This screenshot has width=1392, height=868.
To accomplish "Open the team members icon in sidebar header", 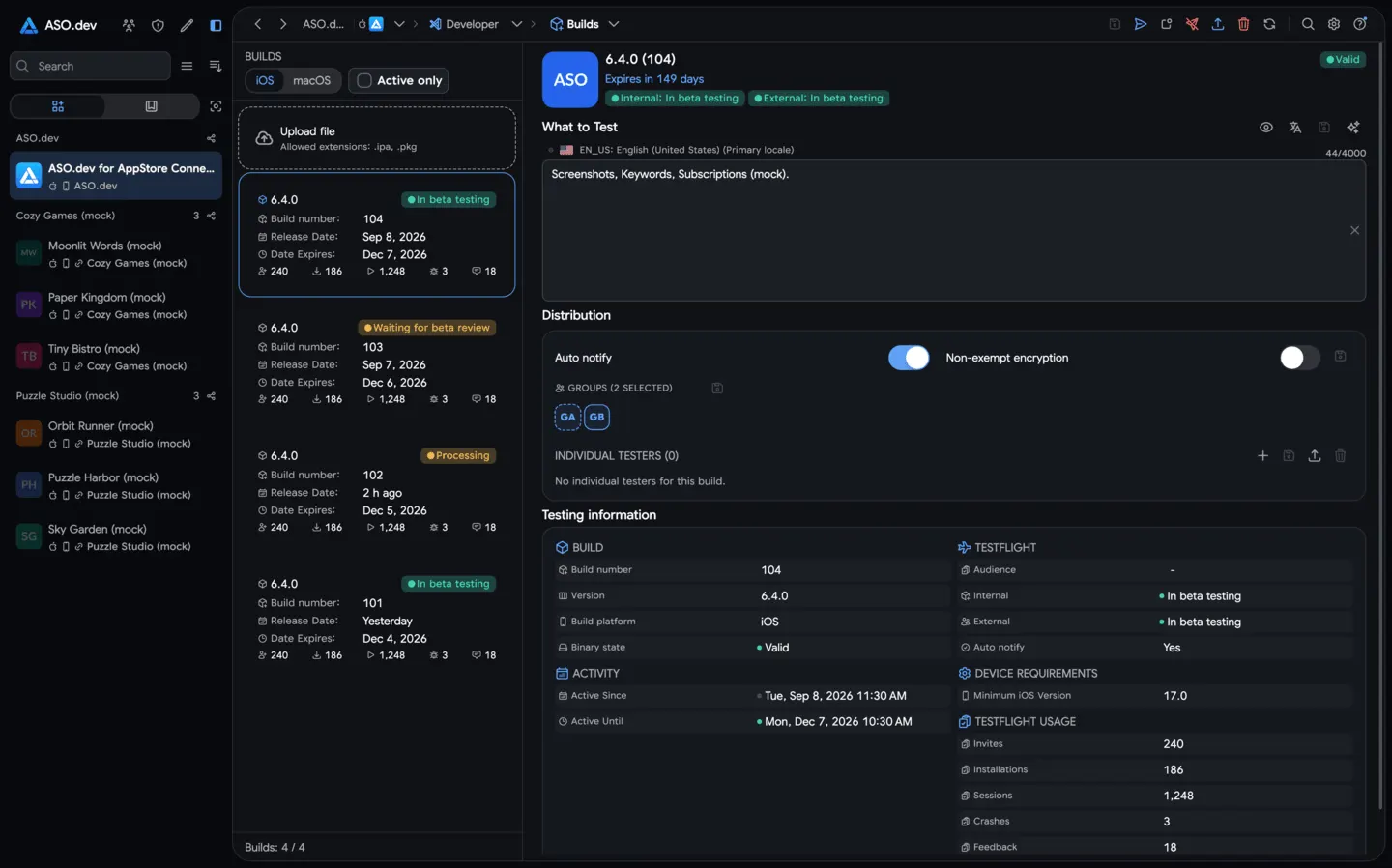I will coord(129,25).
